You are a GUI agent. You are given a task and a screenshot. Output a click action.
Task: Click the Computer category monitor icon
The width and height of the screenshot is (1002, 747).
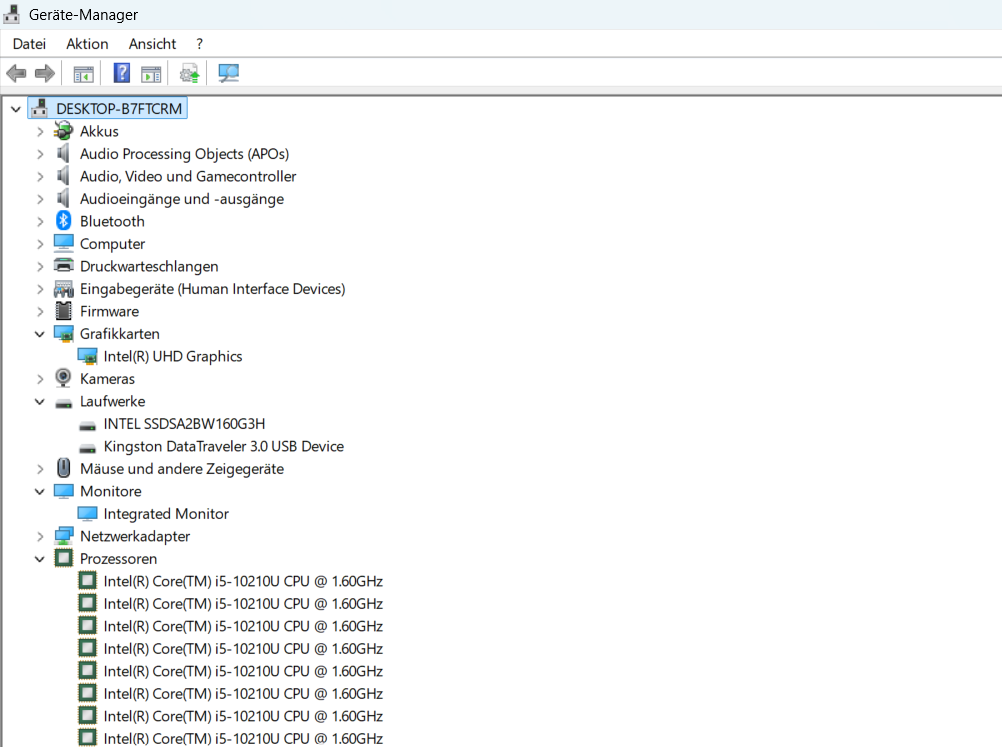point(63,243)
